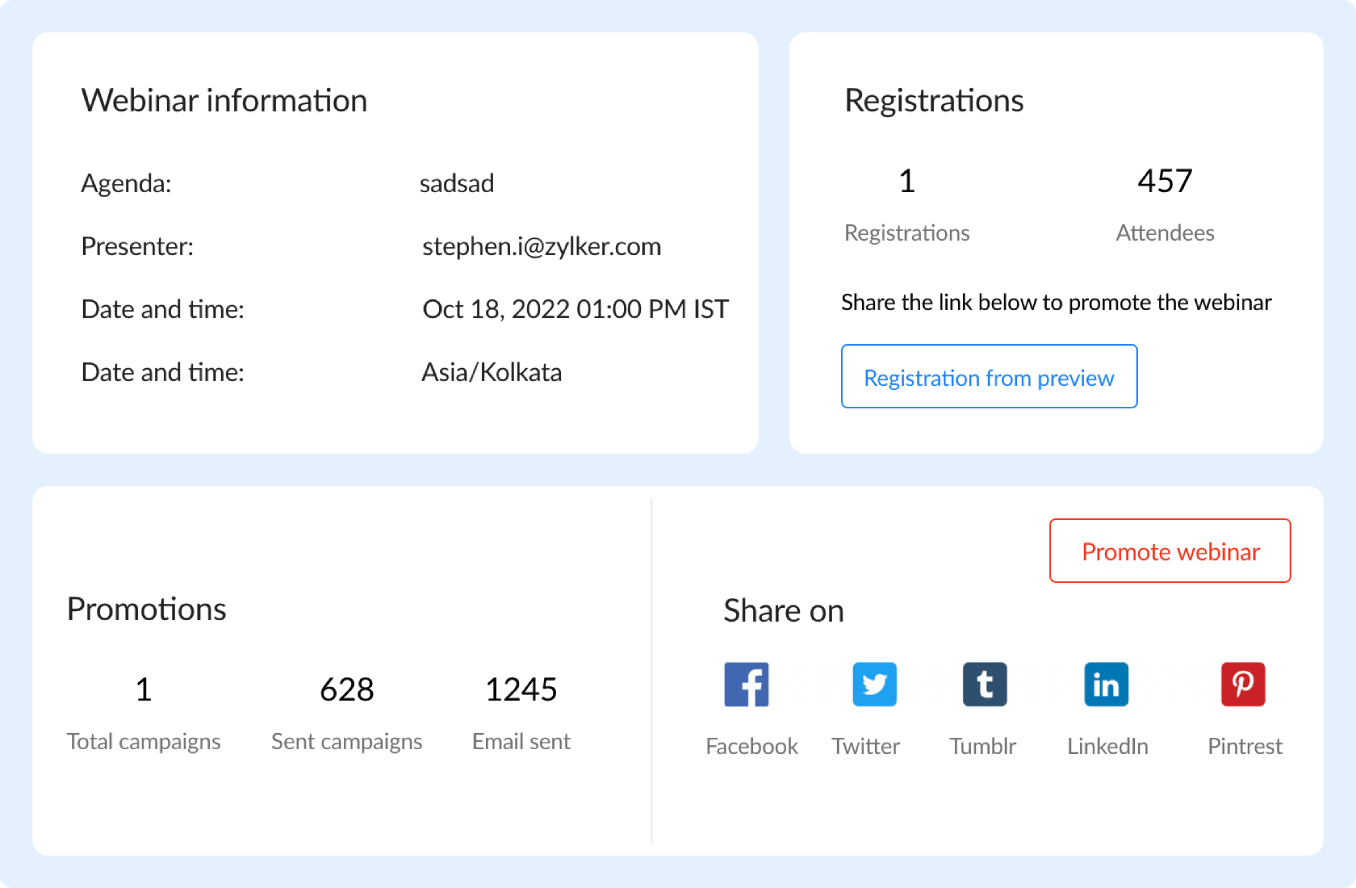Viewport: 1356px width, 888px height.
Task: Select the Twitter share icon
Action: 874,684
